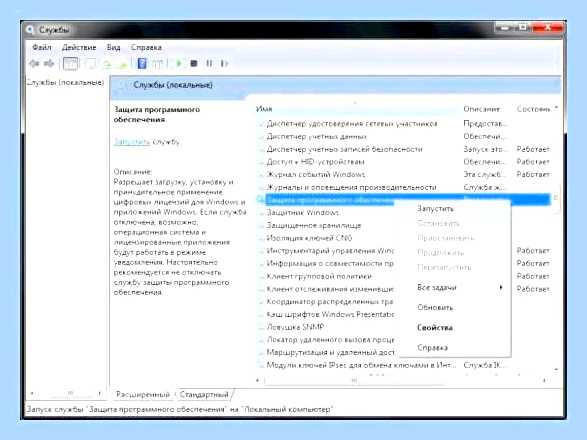The image size is (587, 440).
Task: Click the gear icon beside Ловушка SNMP
Action: pyautogui.click(x=261, y=327)
